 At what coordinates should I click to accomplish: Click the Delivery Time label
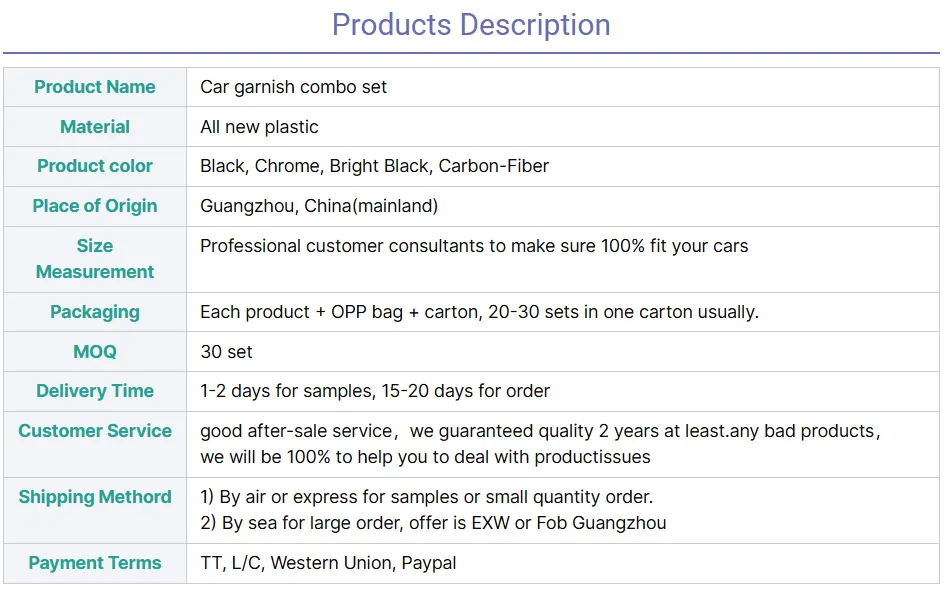95,391
